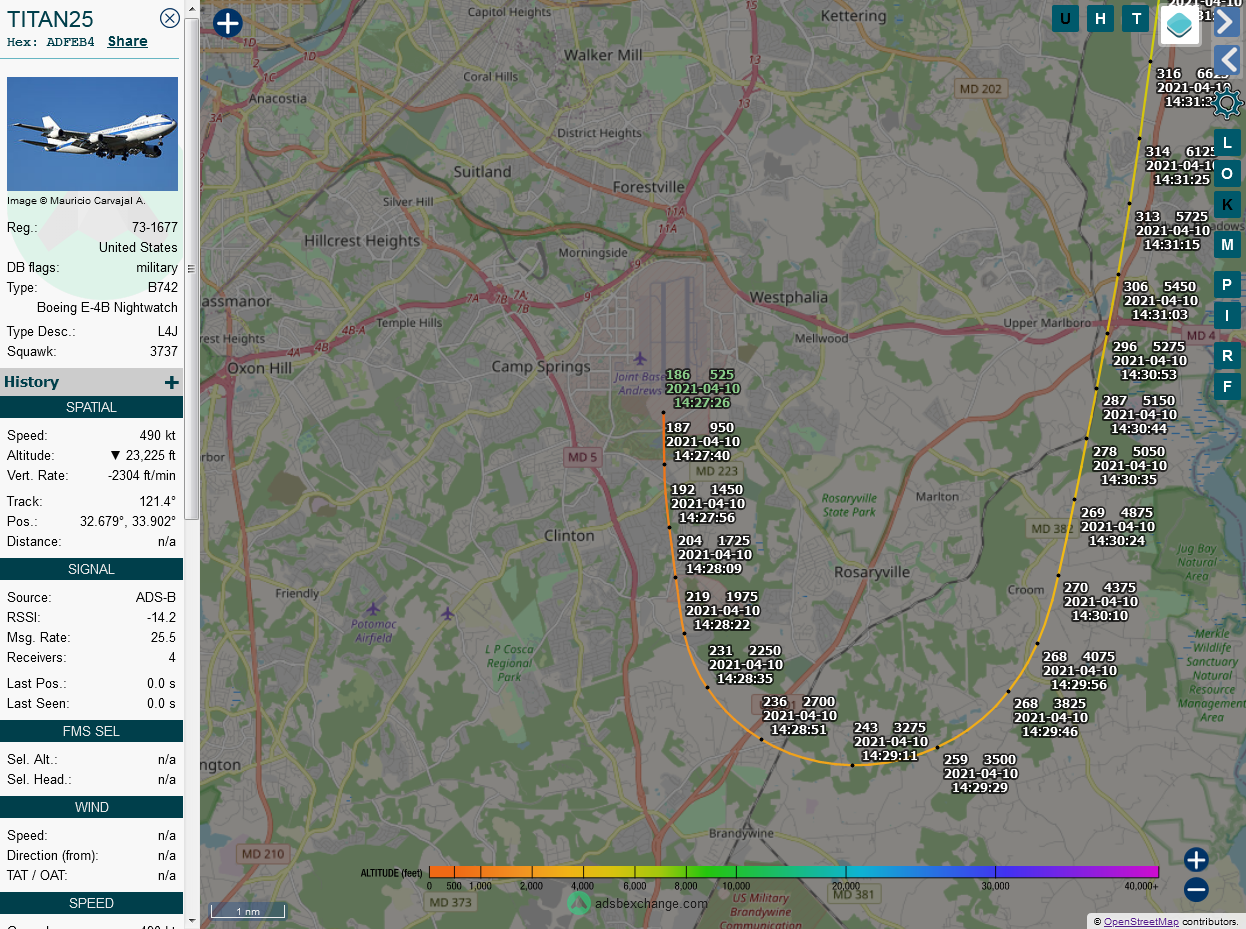Click the large plus icon at map corner
This screenshot has height=929, width=1246.
tap(228, 23)
